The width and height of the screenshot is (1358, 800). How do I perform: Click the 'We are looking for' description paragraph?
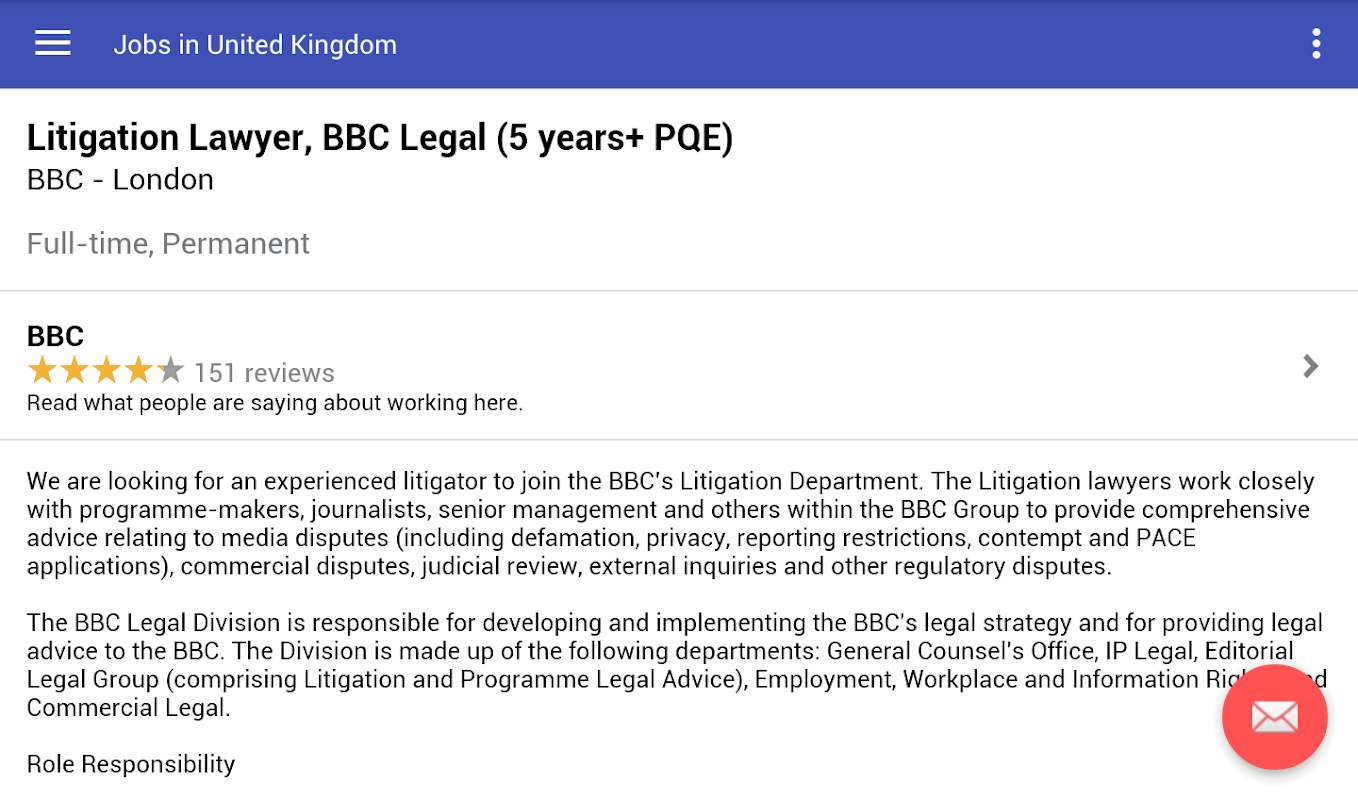[x=670, y=523]
